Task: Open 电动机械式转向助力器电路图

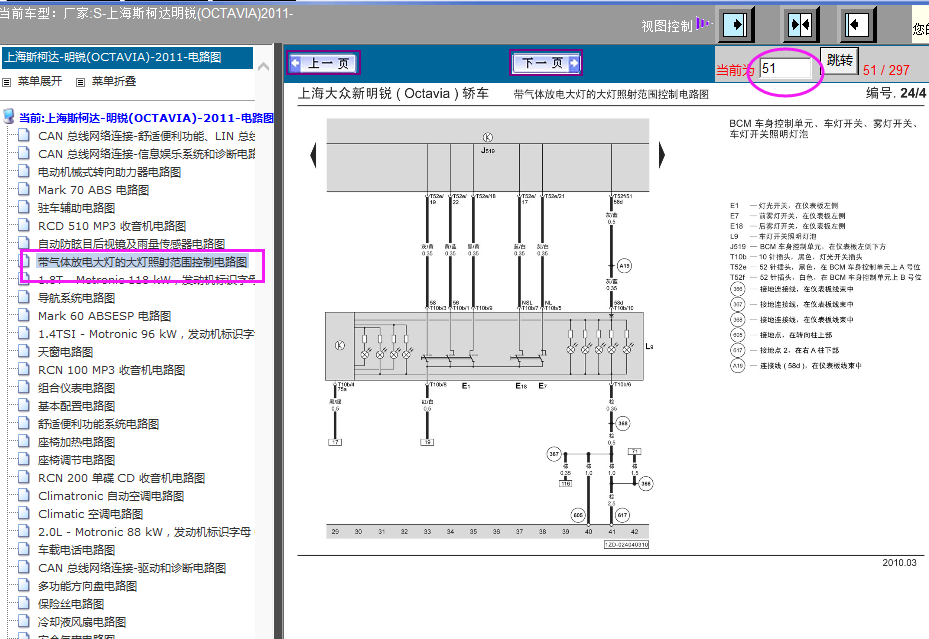Action: 110,172
